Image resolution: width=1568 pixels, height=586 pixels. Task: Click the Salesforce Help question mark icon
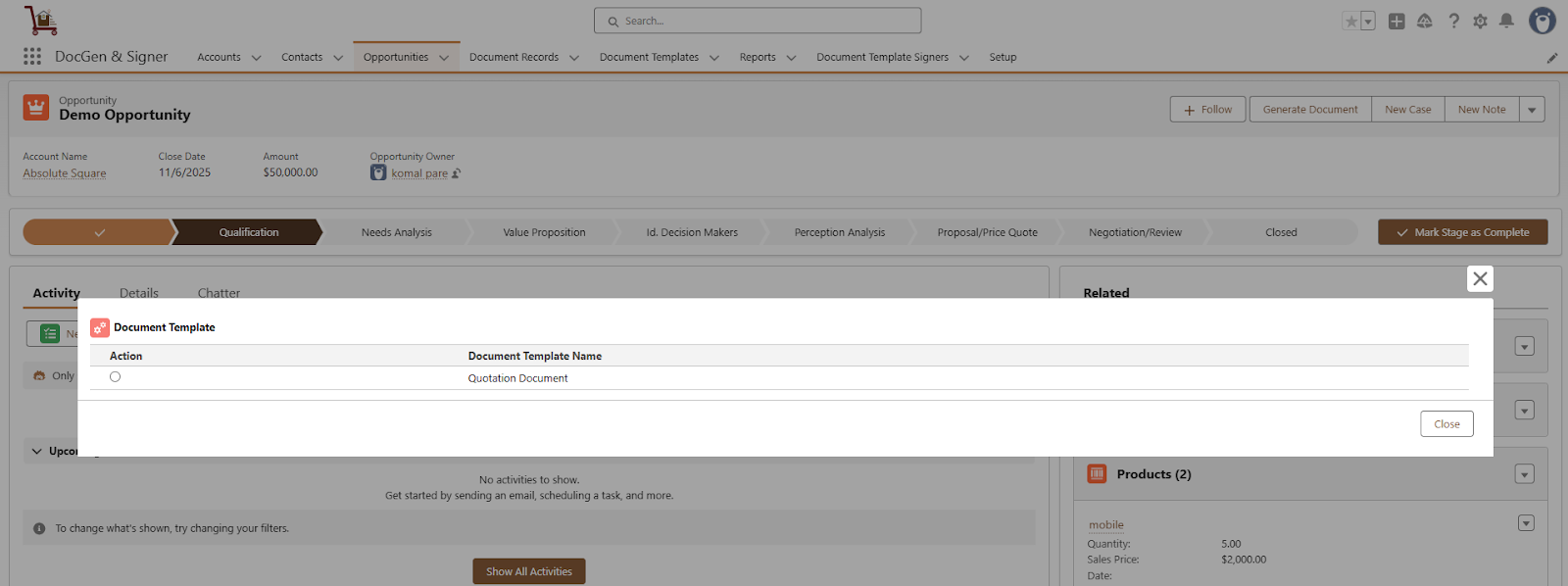[1453, 22]
